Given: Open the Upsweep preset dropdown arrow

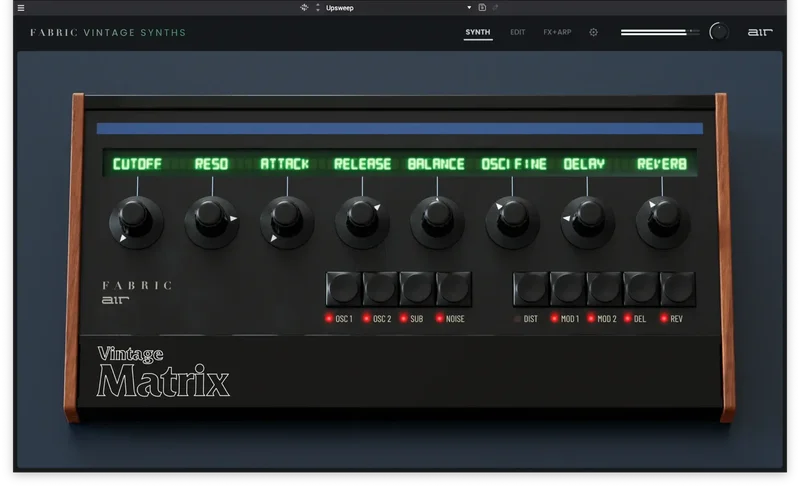Looking at the screenshot, I should [469, 8].
